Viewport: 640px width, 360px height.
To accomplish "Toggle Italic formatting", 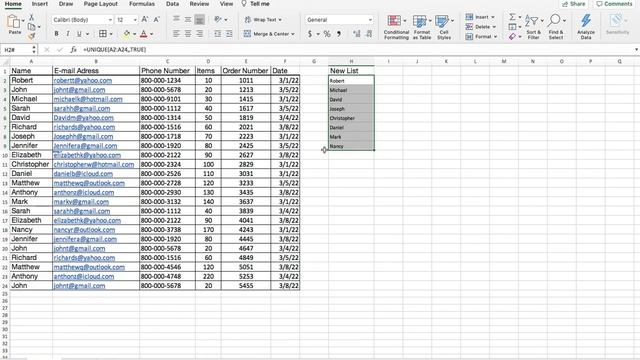I will pos(67,34).
